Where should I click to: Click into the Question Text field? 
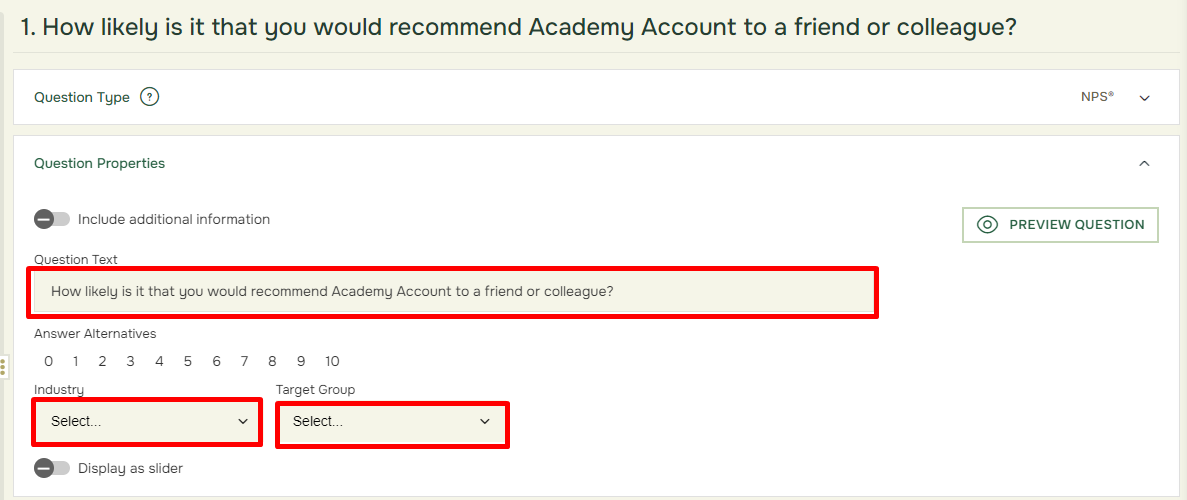click(x=453, y=291)
